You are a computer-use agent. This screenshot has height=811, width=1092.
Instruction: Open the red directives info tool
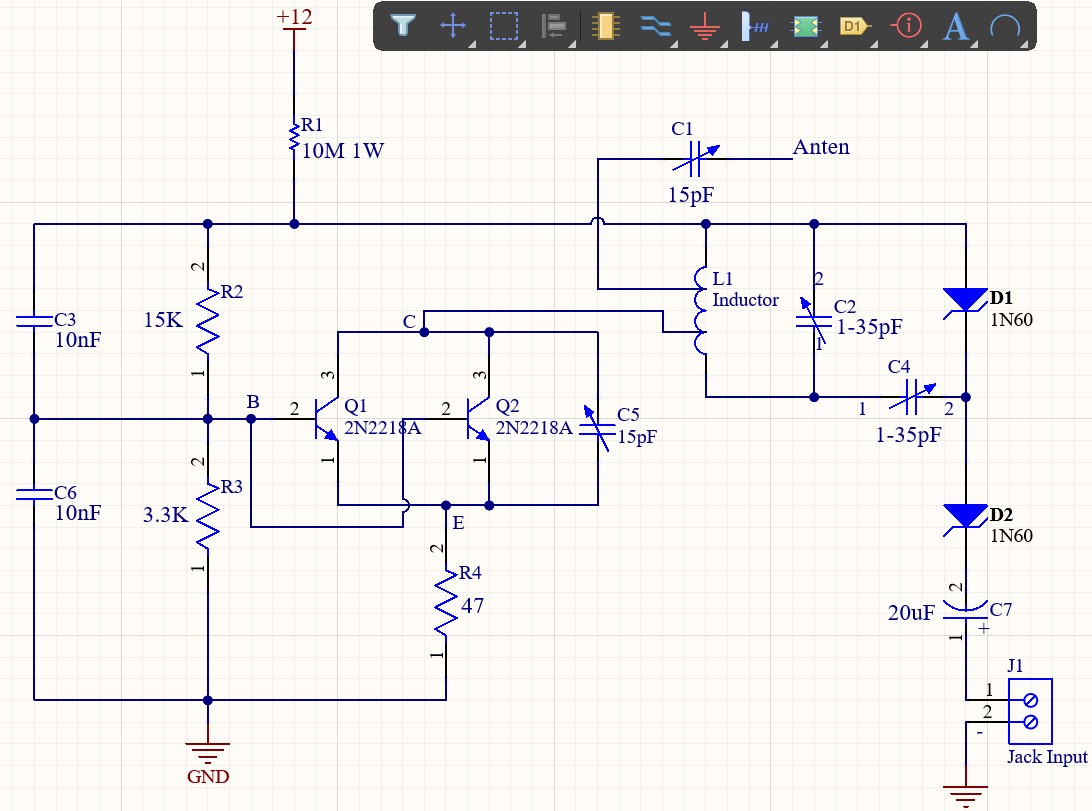(x=906, y=26)
